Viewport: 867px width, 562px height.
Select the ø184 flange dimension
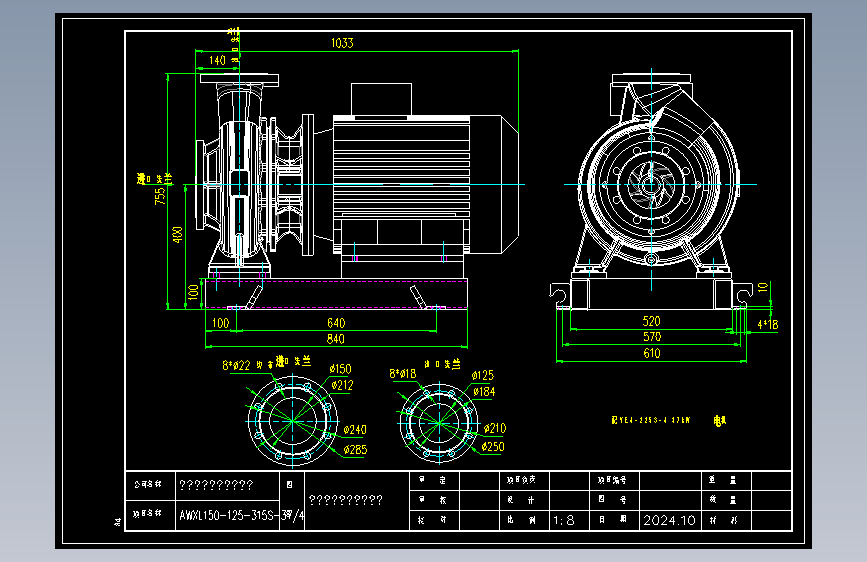pos(484,392)
